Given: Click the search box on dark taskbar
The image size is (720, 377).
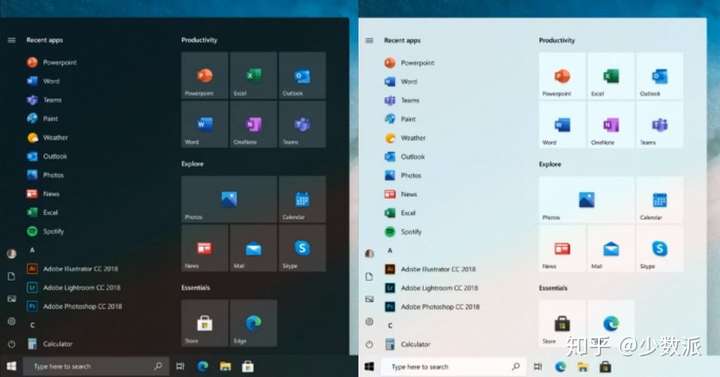Looking at the screenshot, I should (x=96, y=366).
